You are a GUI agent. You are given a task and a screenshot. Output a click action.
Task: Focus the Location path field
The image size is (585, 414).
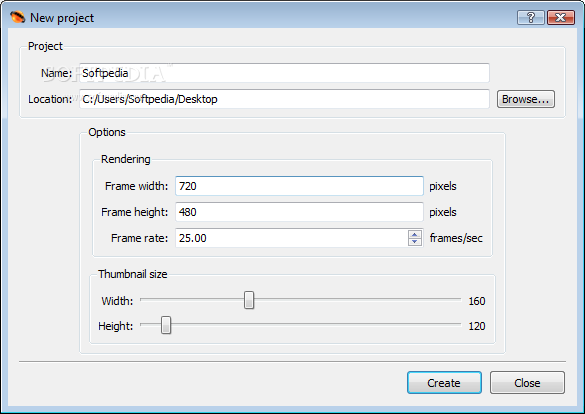(284, 99)
